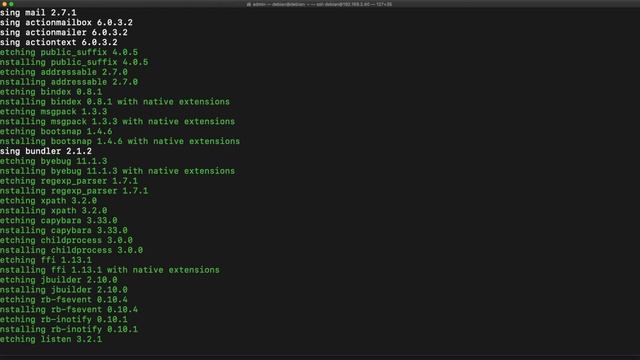This screenshot has height=360, width=640.
Task: Click 'nstalling ffi 1.13.1 with native extensions'
Action: tap(110, 270)
